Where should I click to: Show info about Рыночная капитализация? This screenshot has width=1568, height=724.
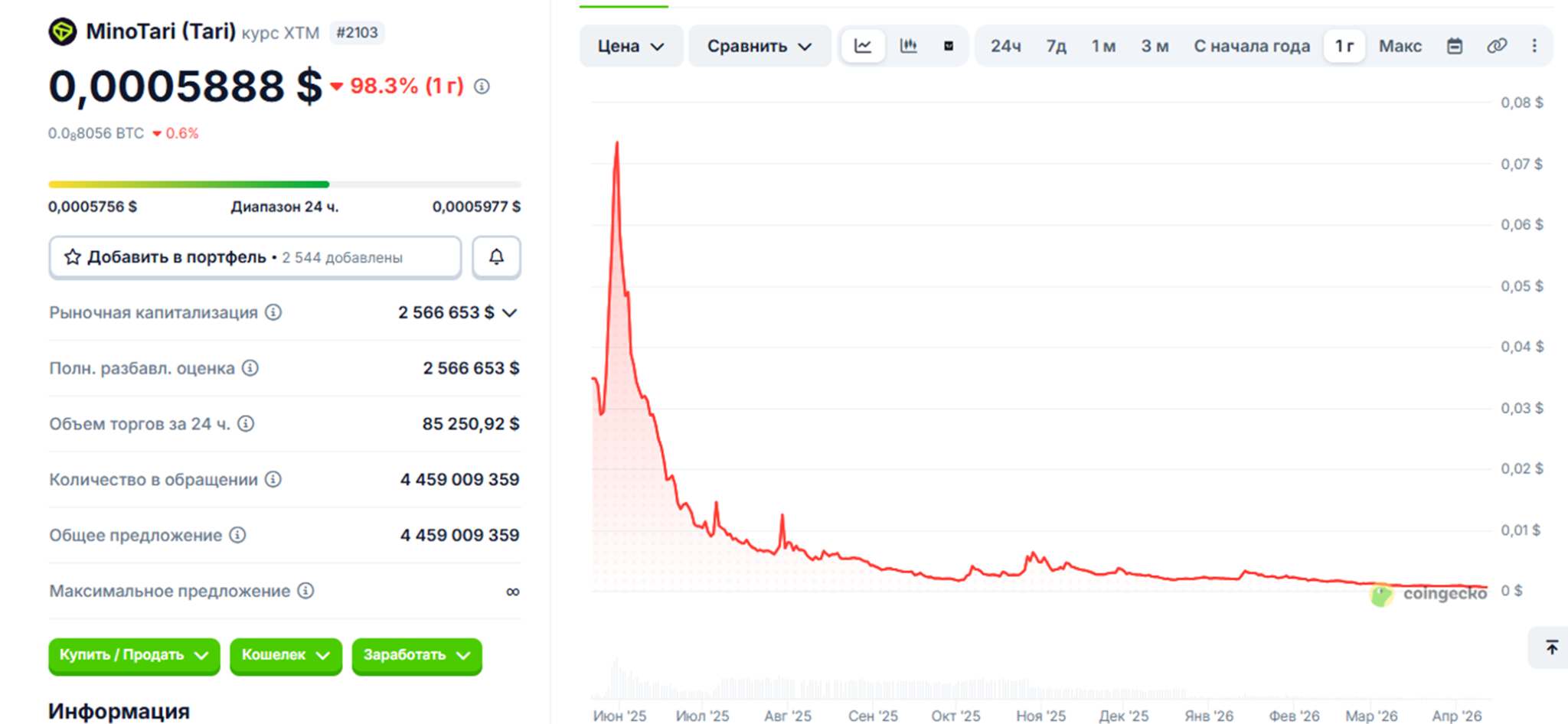273,312
